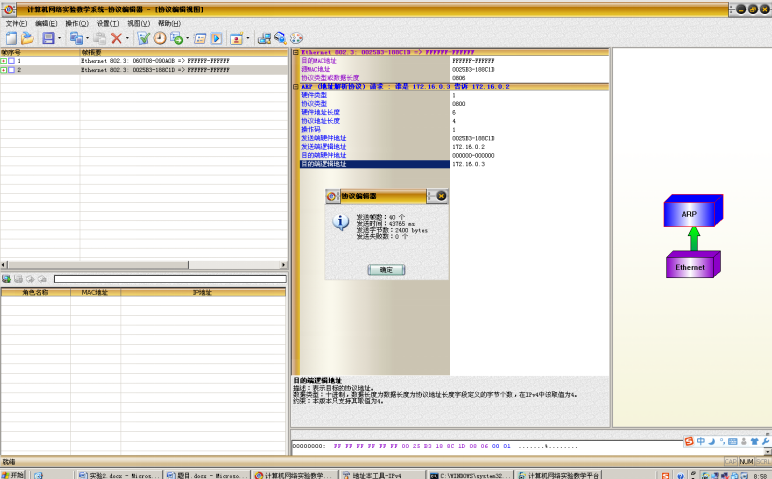Screen dimensions: 772x479
Task: Click the network magnifier search icon
Action: tap(280, 38)
